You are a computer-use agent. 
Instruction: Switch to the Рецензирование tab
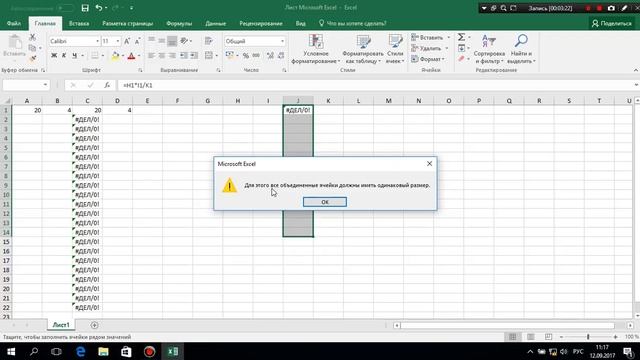tap(261, 24)
